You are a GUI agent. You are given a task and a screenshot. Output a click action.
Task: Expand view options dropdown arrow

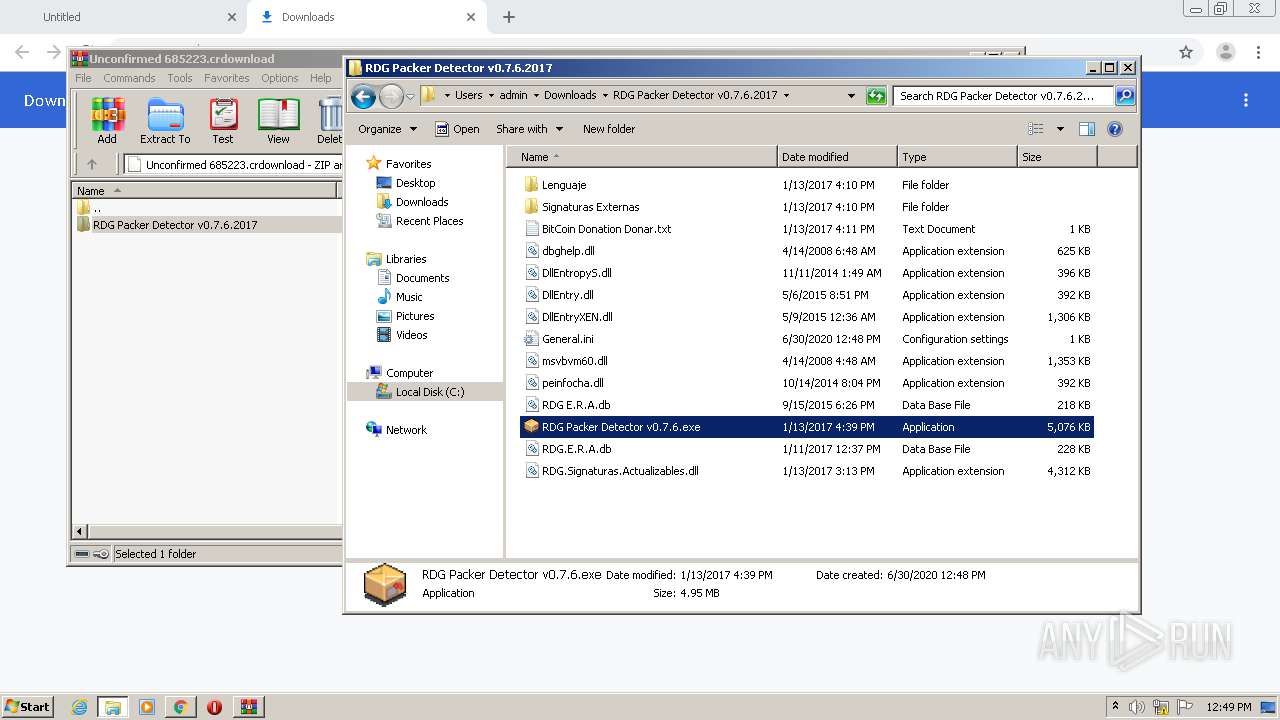pos(1060,129)
